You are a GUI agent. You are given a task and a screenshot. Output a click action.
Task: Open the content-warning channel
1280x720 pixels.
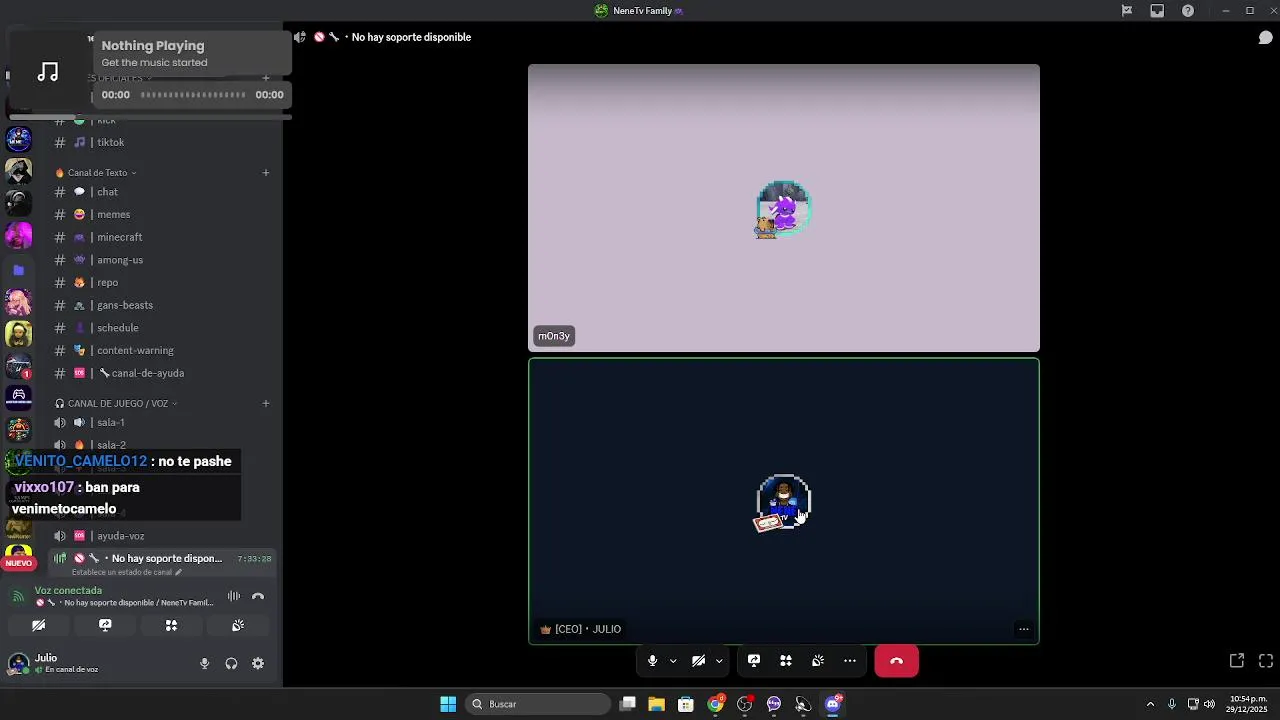pyautogui.click(x=160, y=351)
